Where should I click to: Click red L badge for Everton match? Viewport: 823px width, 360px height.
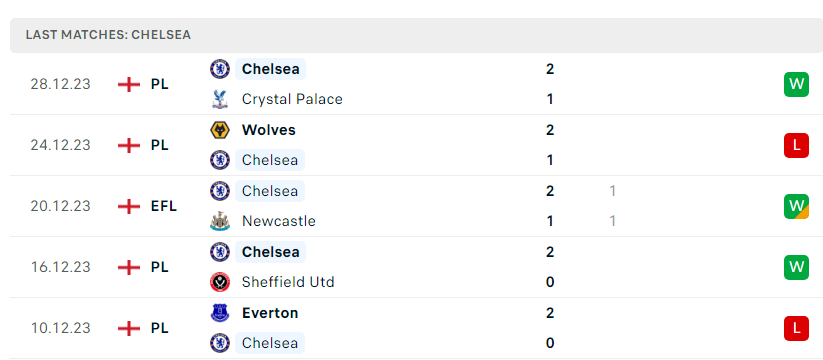point(796,329)
